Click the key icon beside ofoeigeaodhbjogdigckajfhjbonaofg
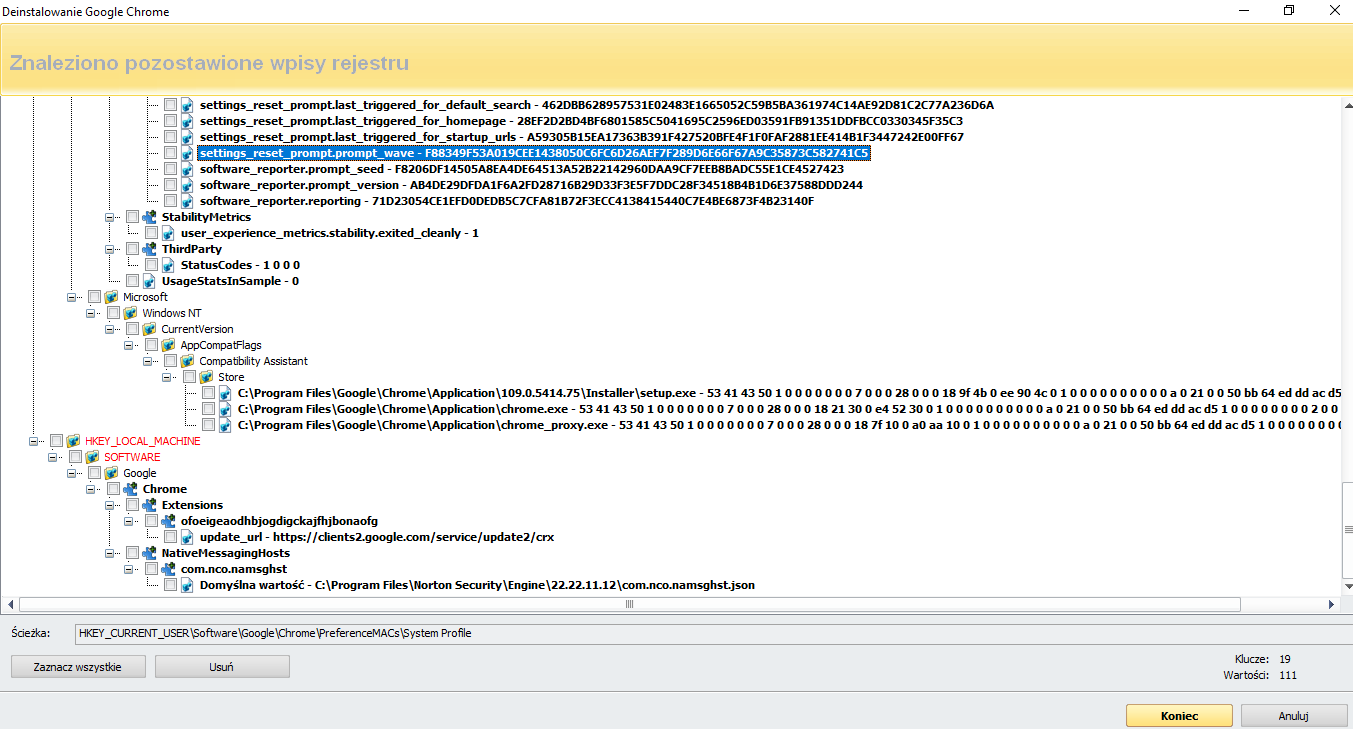Viewport: 1353px width, 729px height. pos(169,521)
